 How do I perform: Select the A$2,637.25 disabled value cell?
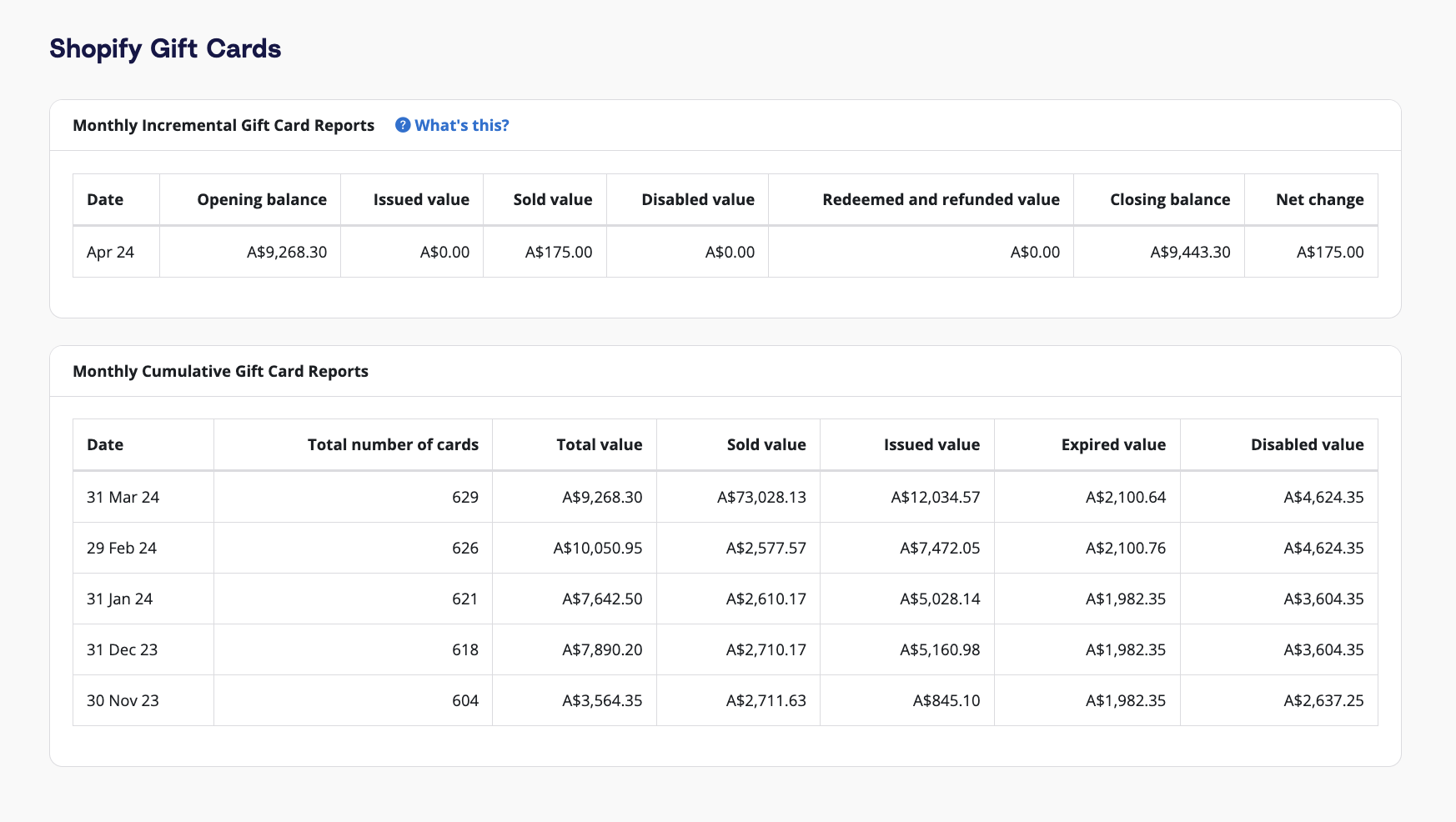pos(1279,700)
